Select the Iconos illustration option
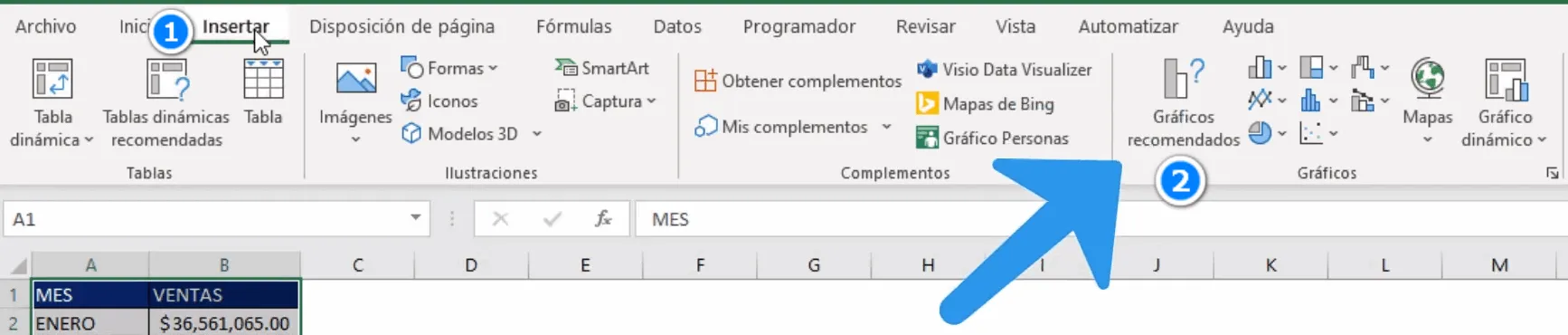The height and width of the screenshot is (335, 1568). click(x=439, y=101)
